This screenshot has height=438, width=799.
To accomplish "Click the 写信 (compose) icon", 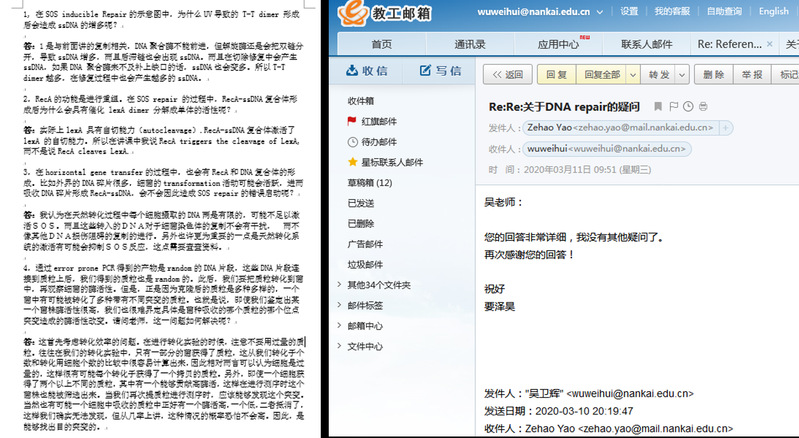I will 425,71.
